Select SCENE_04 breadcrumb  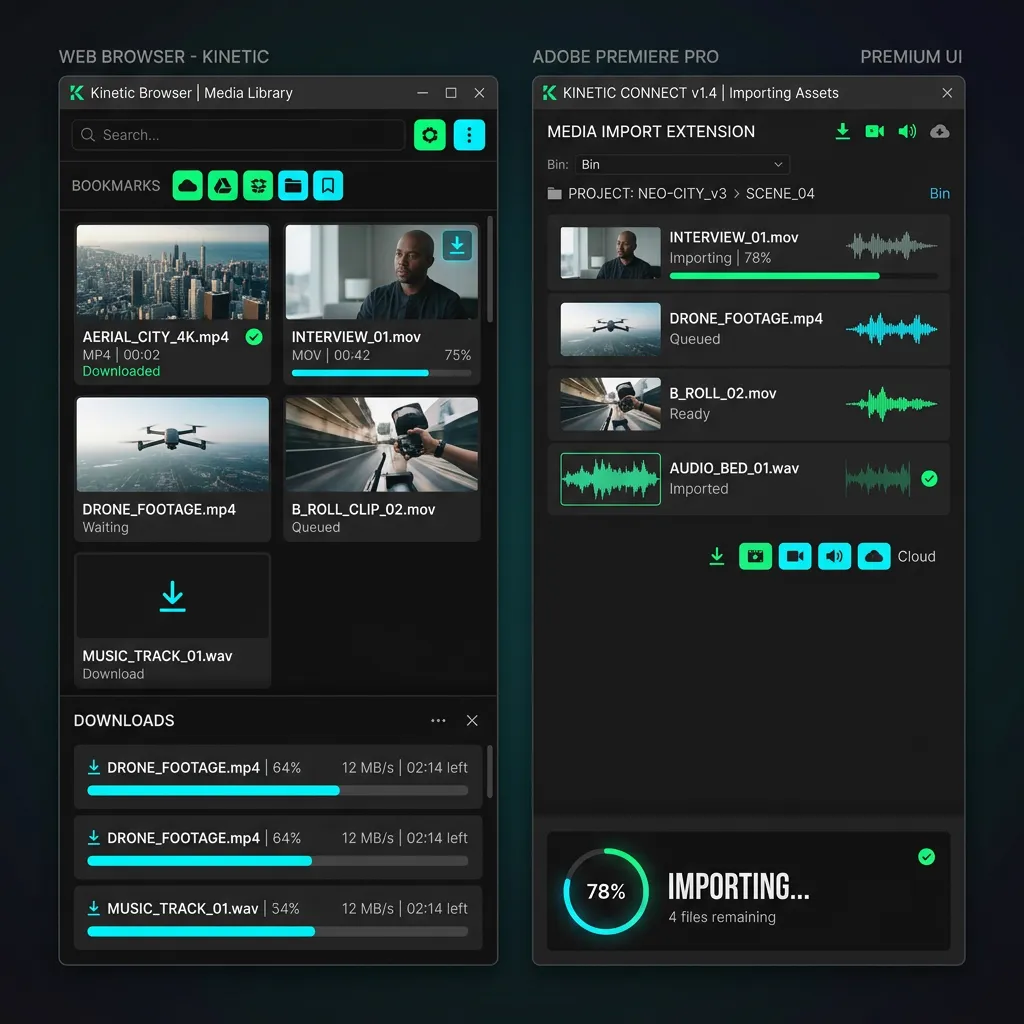(x=780, y=193)
